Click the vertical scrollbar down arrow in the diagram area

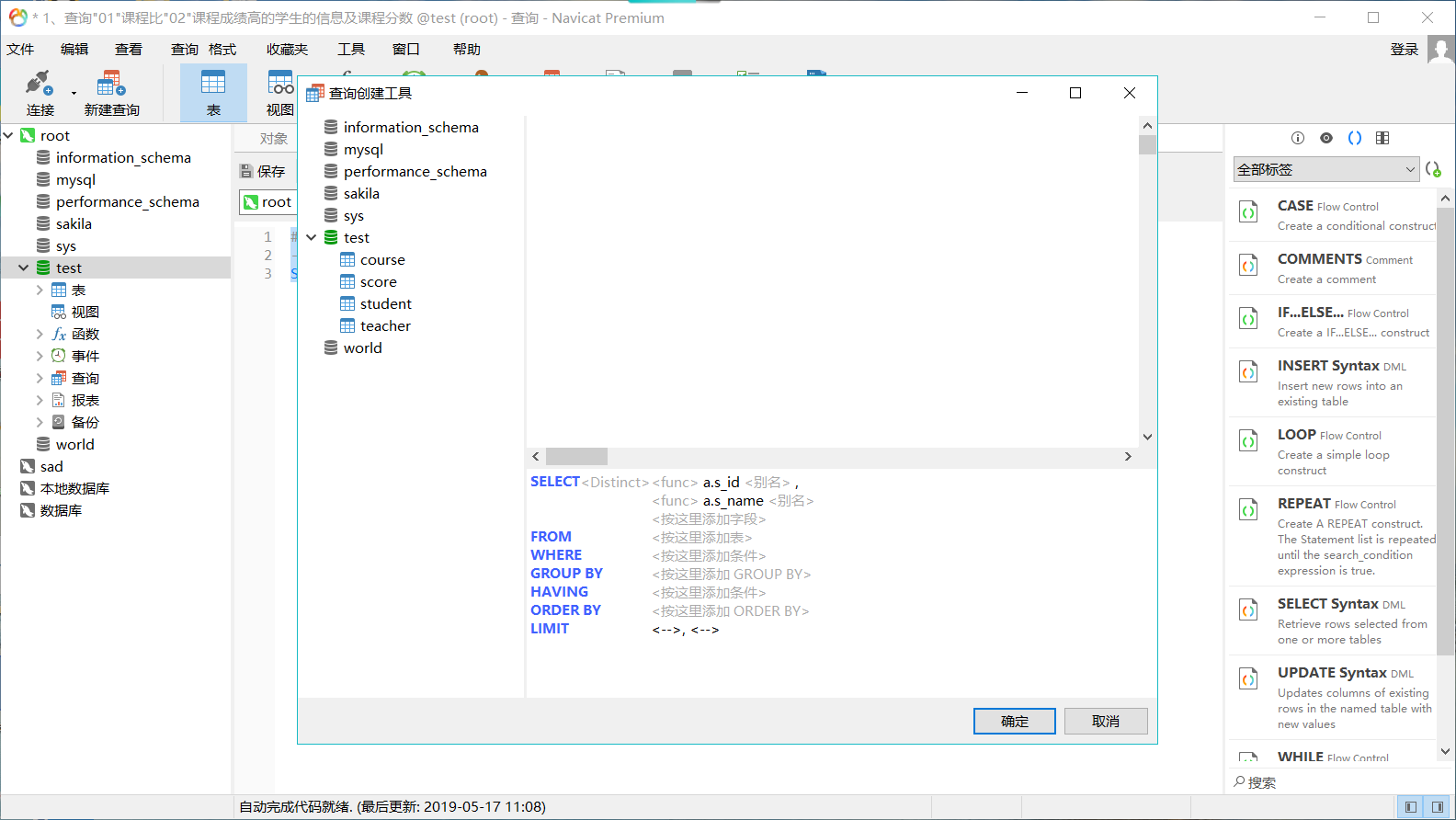coord(1147,437)
